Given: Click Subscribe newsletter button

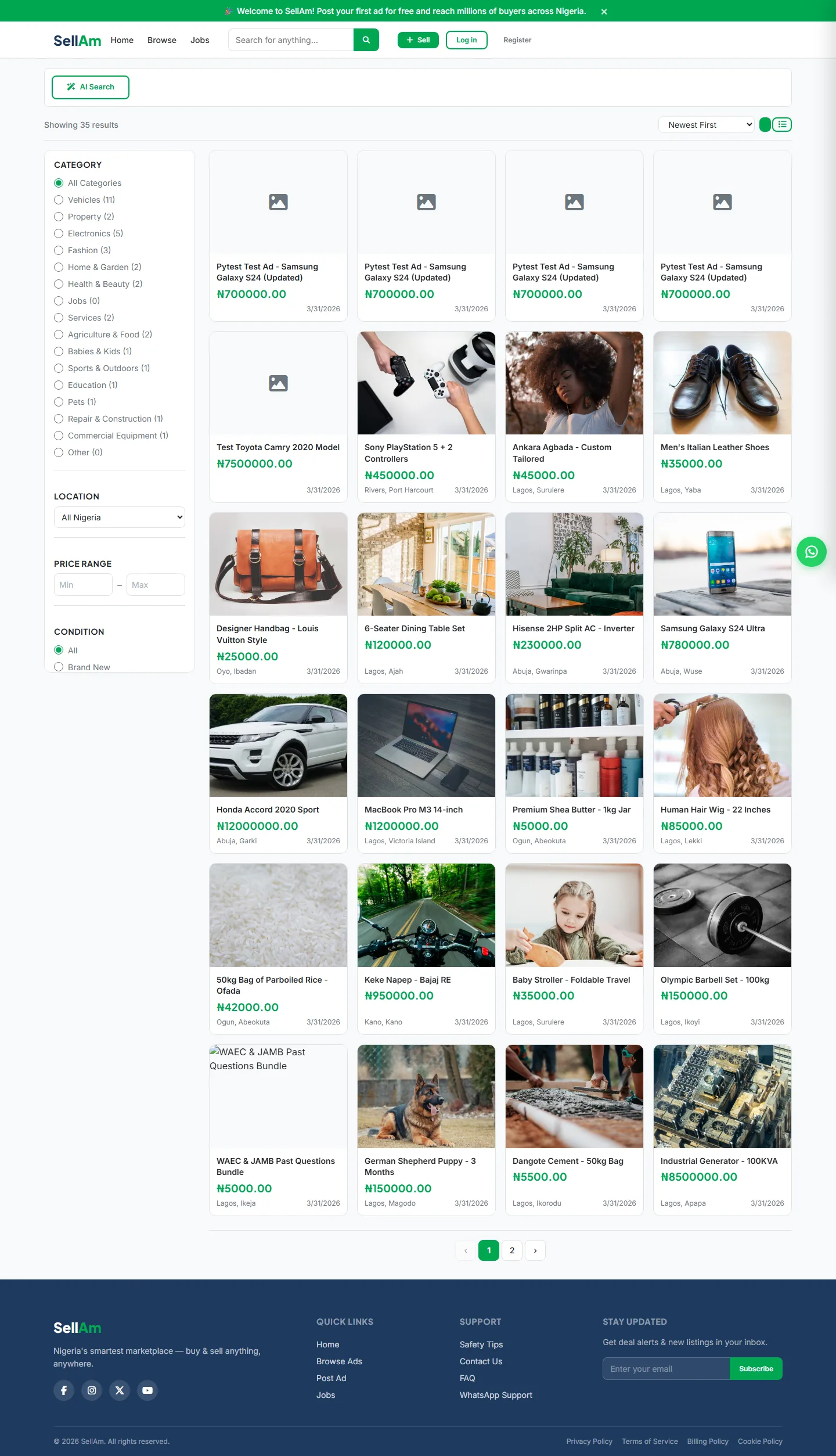Looking at the screenshot, I should 756,1369.
